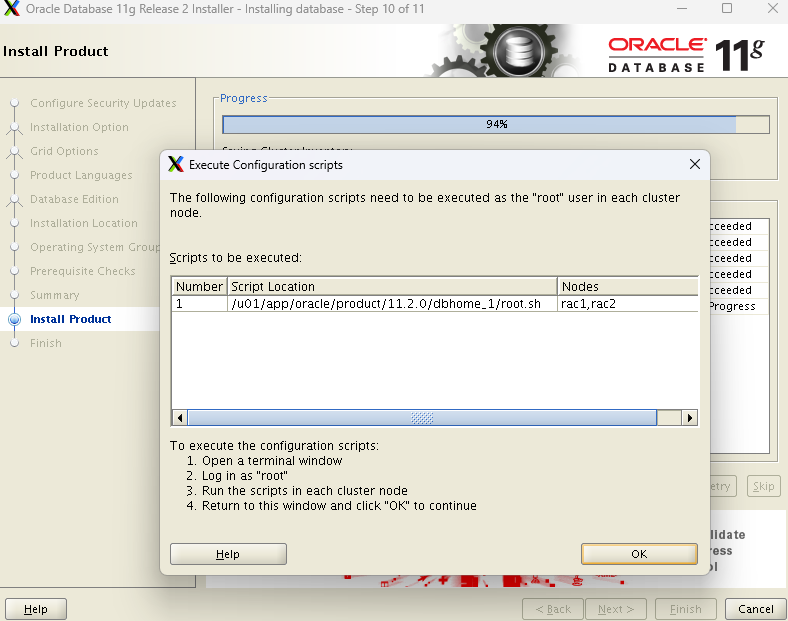Close the Oracle installer window

tap(773, 8)
